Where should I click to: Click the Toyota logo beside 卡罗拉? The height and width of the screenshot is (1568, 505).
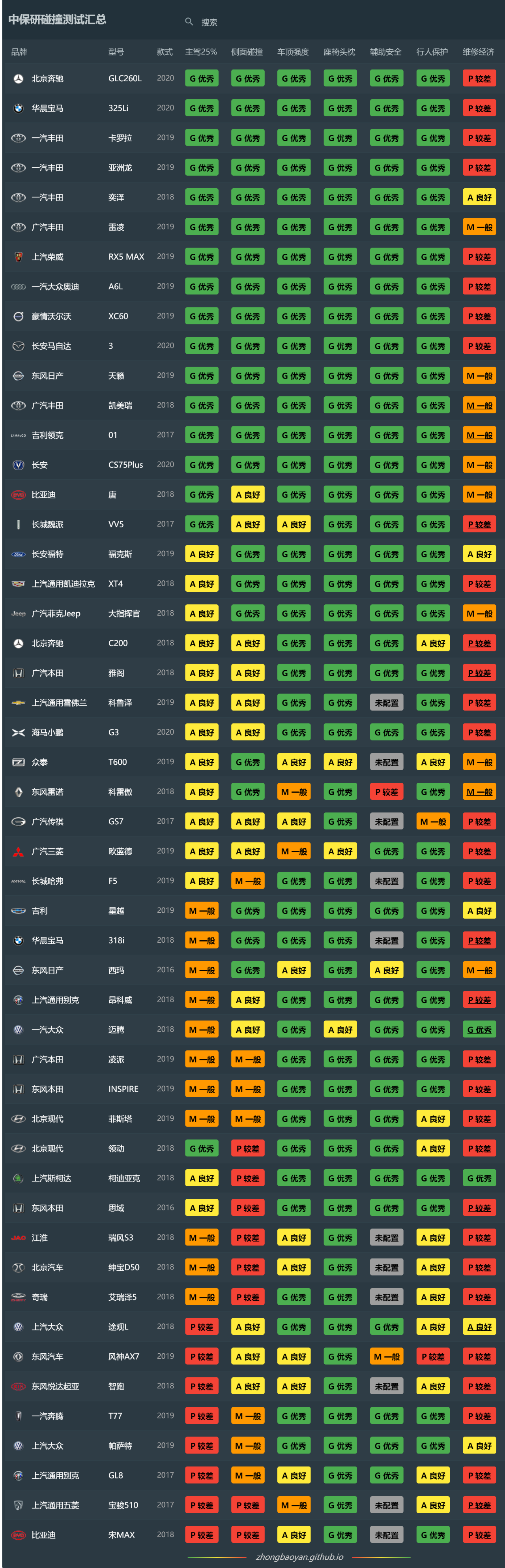tap(18, 138)
